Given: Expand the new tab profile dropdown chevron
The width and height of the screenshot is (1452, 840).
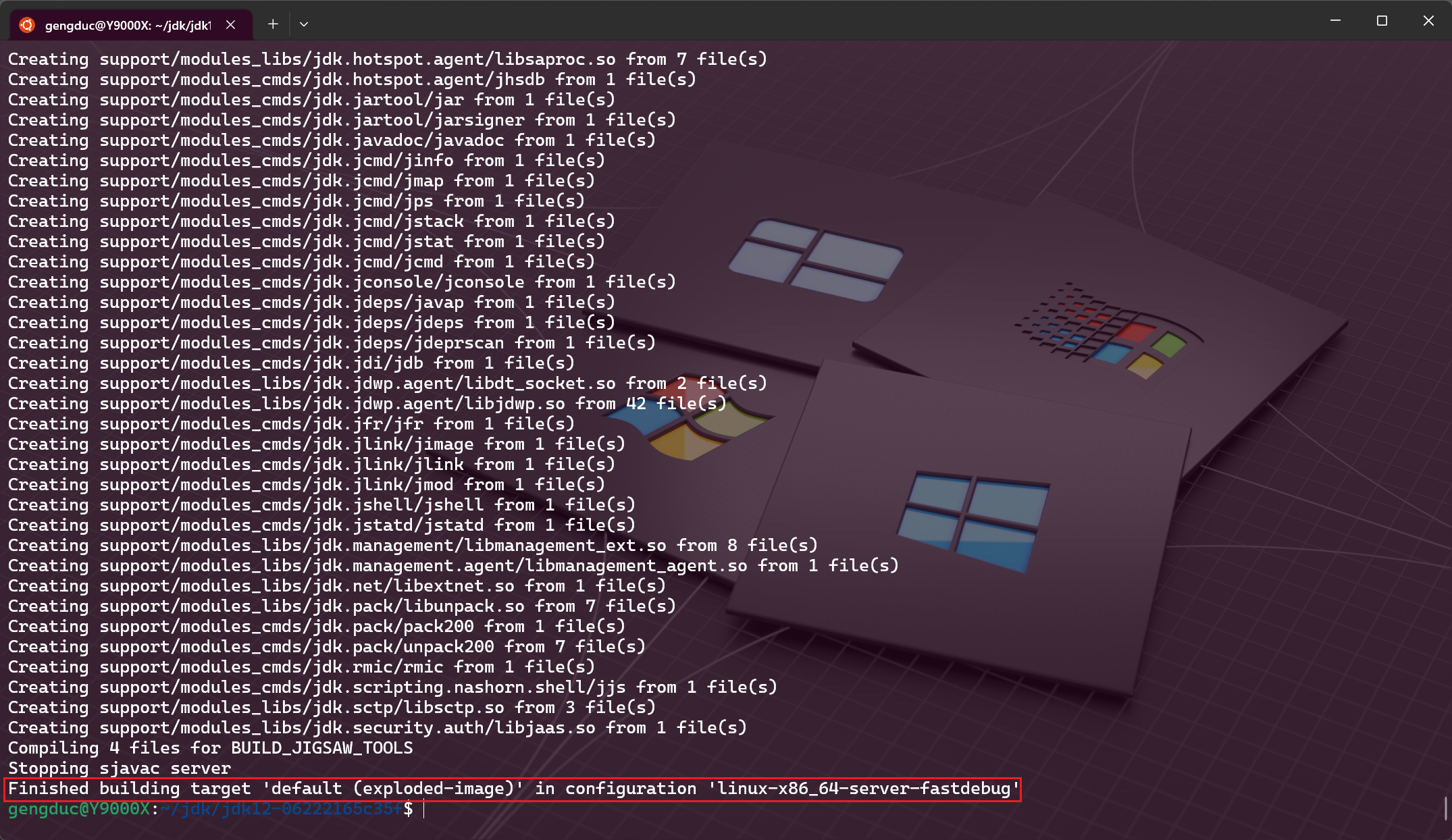Looking at the screenshot, I should pyautogui.click(x=304, y=24).
